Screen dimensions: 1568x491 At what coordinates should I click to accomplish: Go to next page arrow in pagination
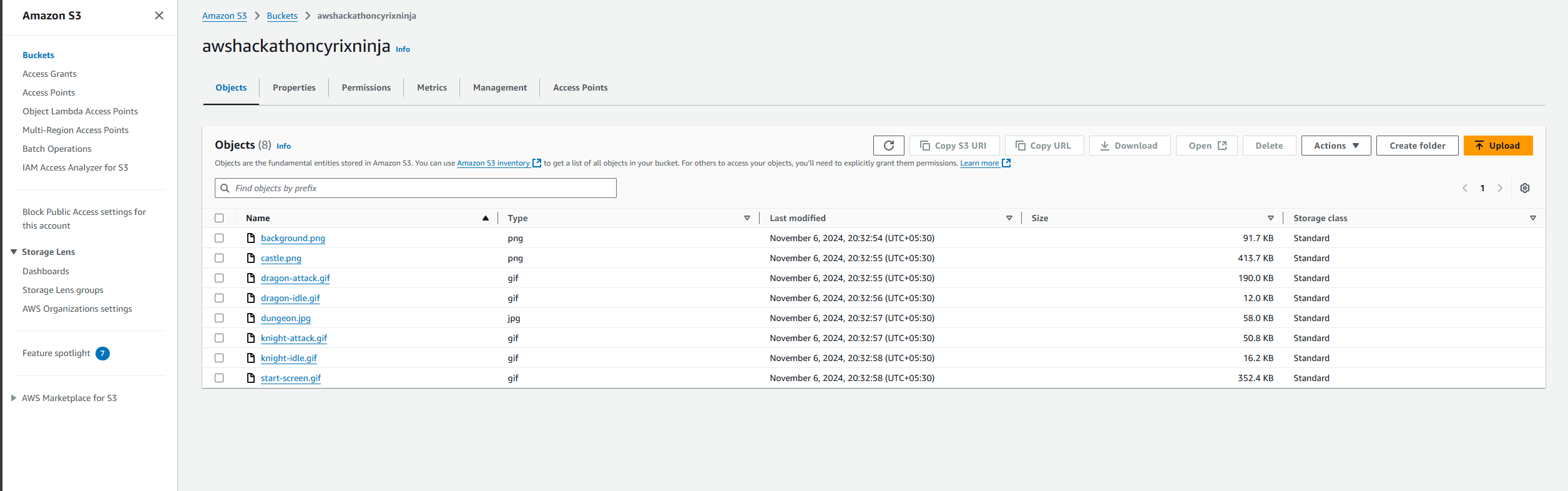[x=1500, y=188]
